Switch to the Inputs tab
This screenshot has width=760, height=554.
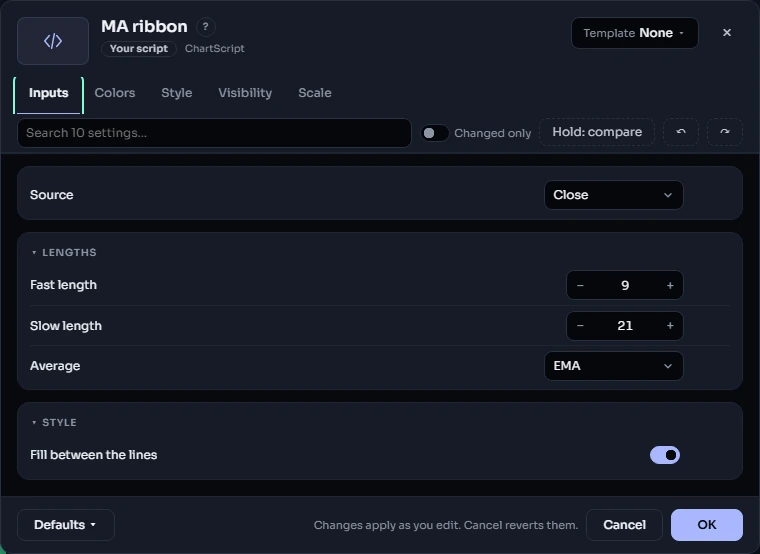pyautogui.click(x=48, y=93)
